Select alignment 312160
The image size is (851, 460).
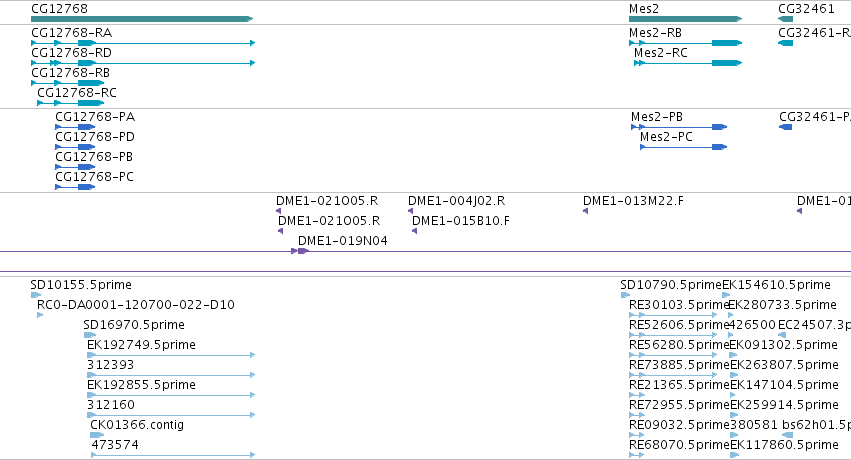click(171, 415)
